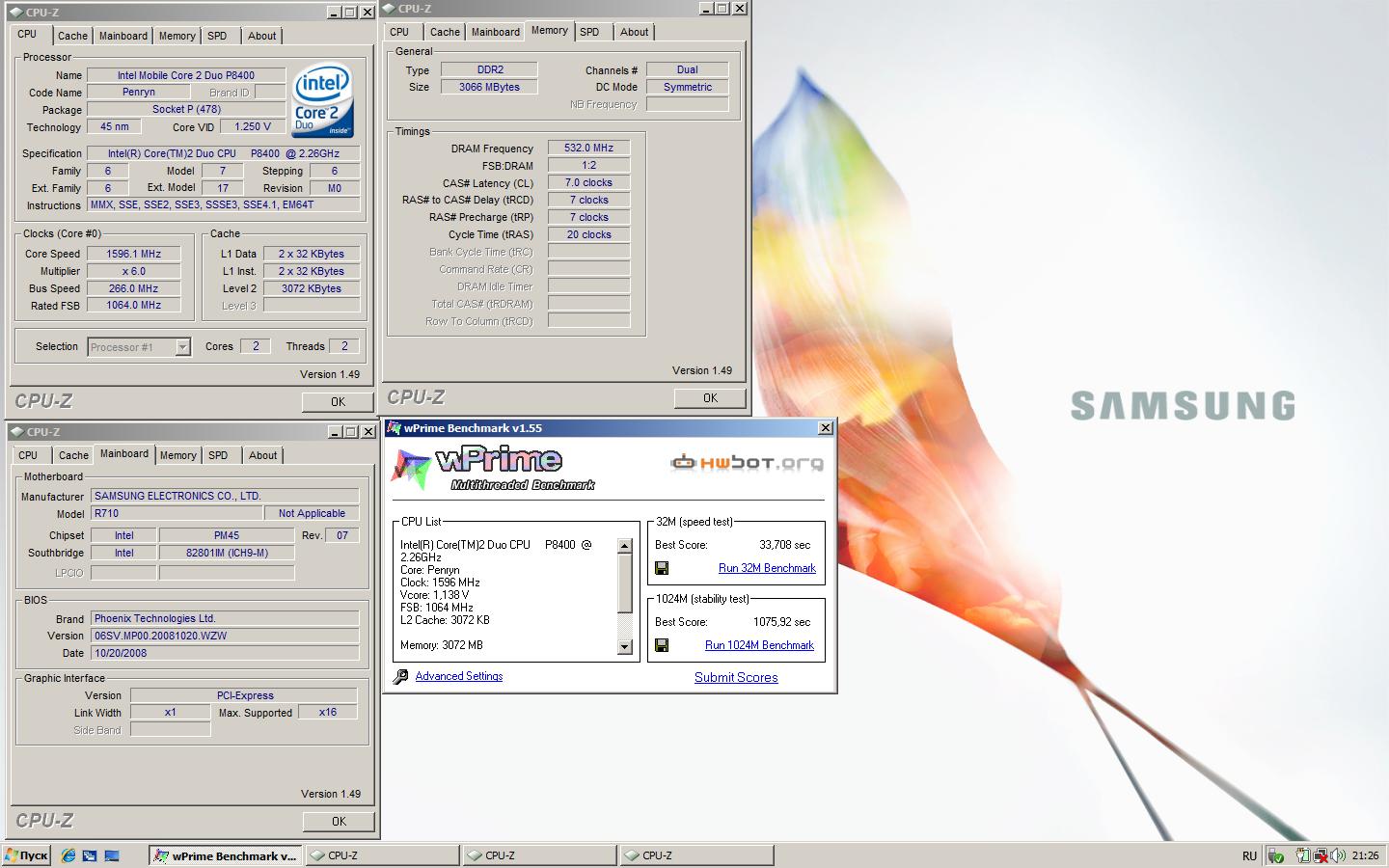Open the Cache tab in the CPU-Z Processor window

(72, 36)
